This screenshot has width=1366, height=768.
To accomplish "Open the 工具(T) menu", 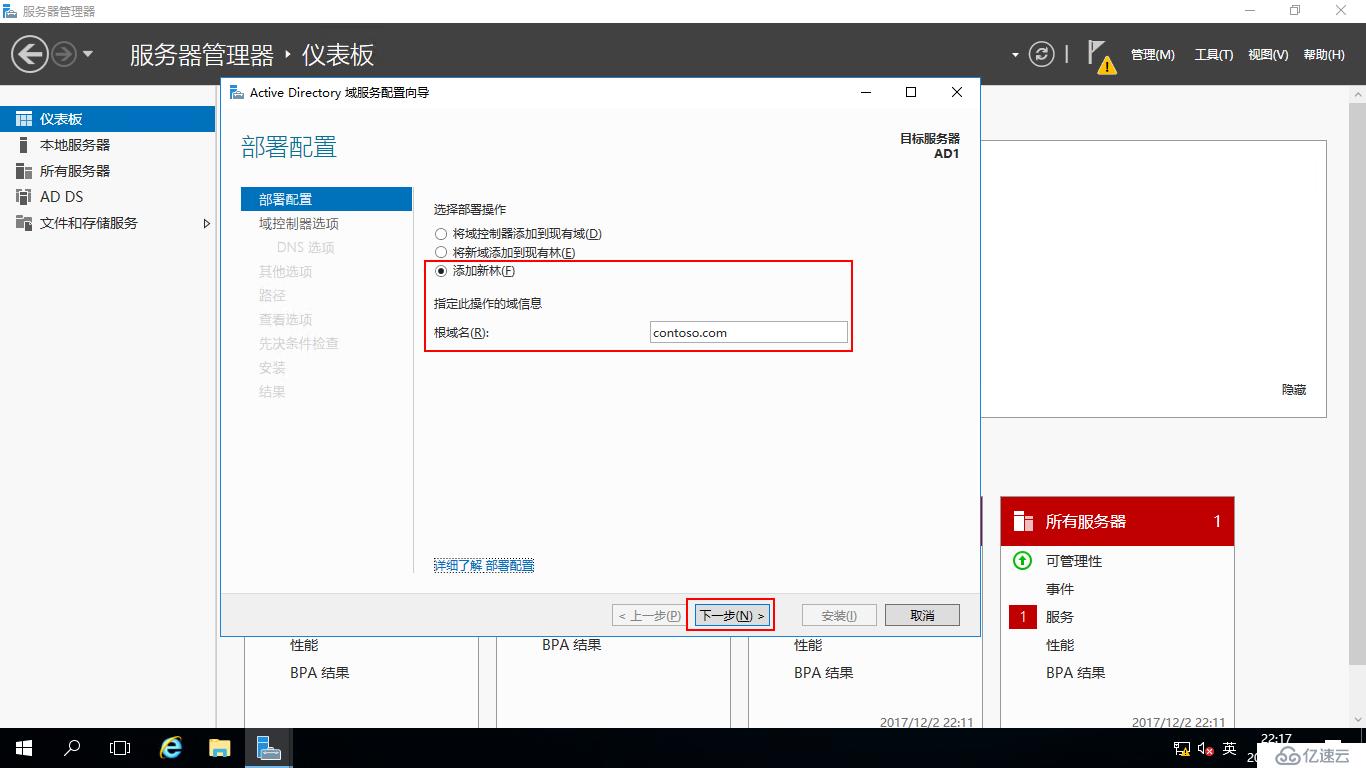I will (x=1213, y=55).
